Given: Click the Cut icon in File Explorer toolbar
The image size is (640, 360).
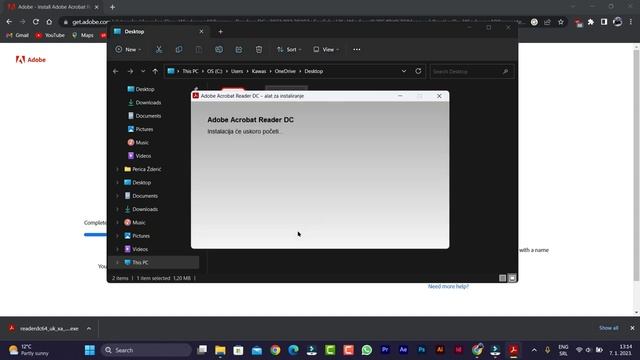Looking at the screenshot, I should [x=159, y=49].
